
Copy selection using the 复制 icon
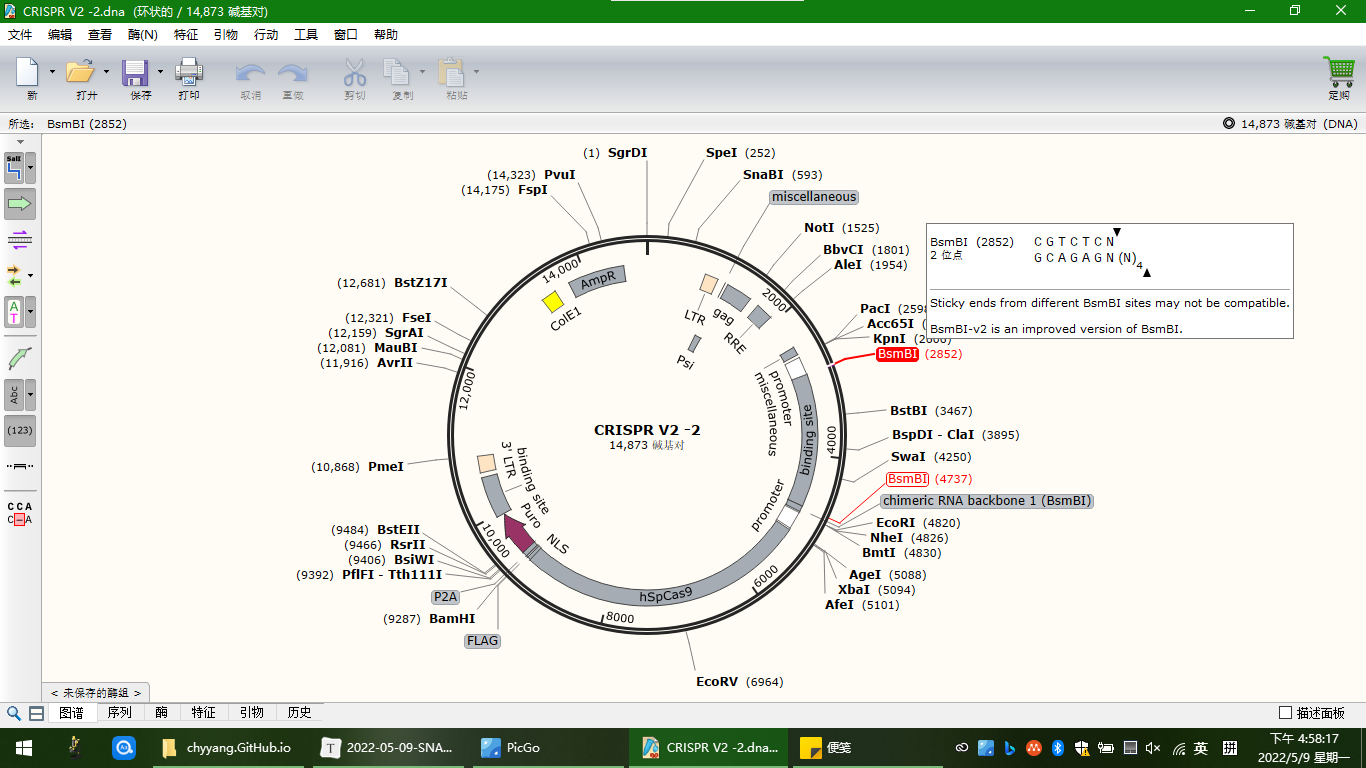point(397,72)
